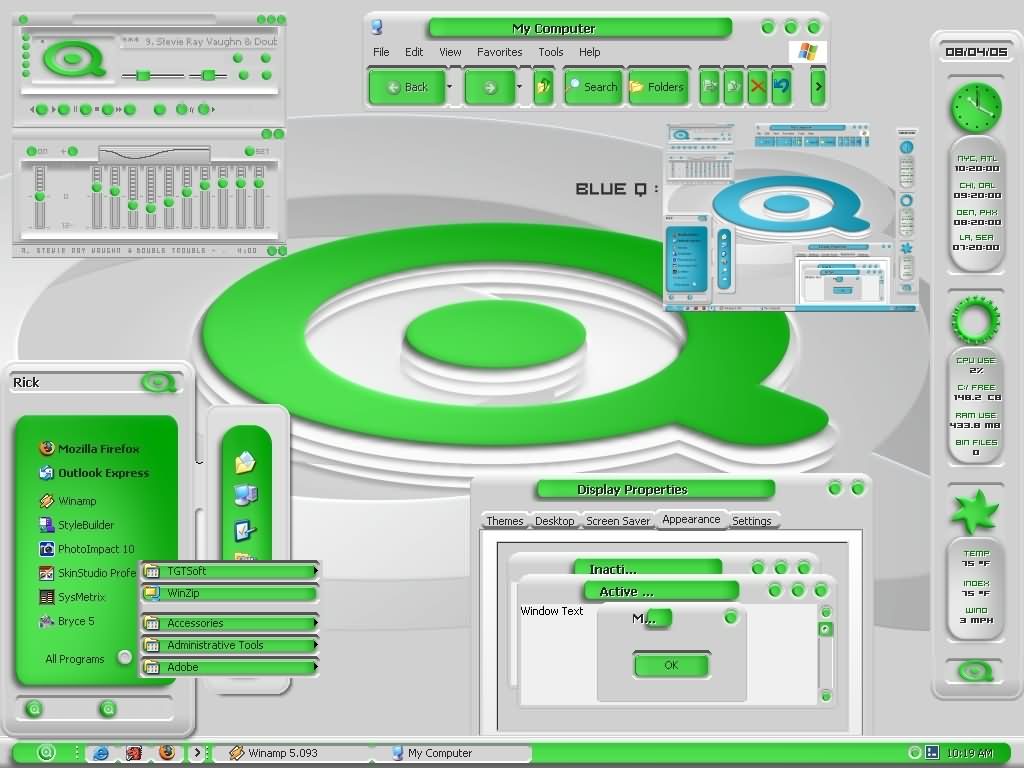Open the Back button history dropdown arrow

pos(449,87)
